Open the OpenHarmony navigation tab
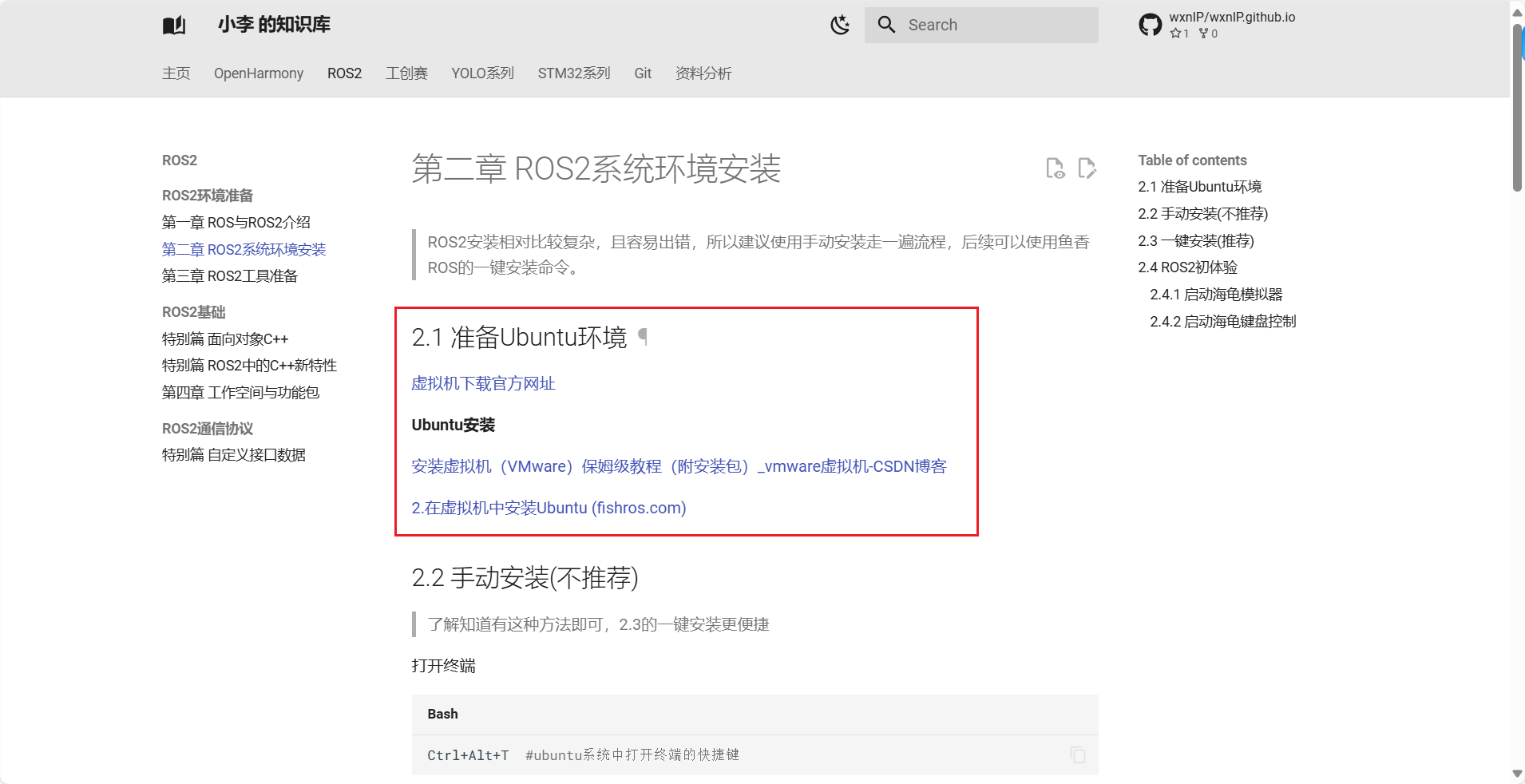This screenshot has width=1525, height=784. click(x=259, y=73)
